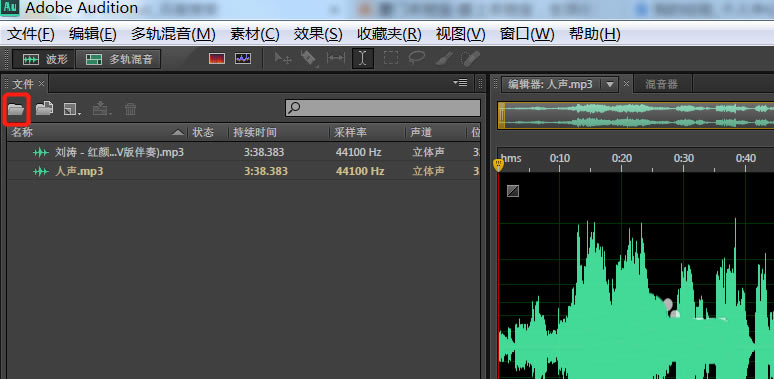Click the HUD volume toggle square icon
Viewport: 774px width, 379px height.
(513, 191)
